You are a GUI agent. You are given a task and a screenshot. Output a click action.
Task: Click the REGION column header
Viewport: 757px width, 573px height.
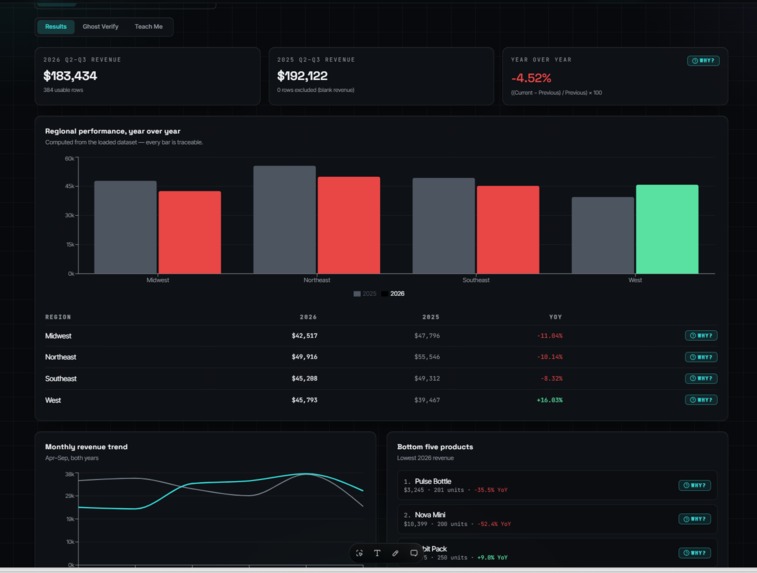[x=58, y=317]
